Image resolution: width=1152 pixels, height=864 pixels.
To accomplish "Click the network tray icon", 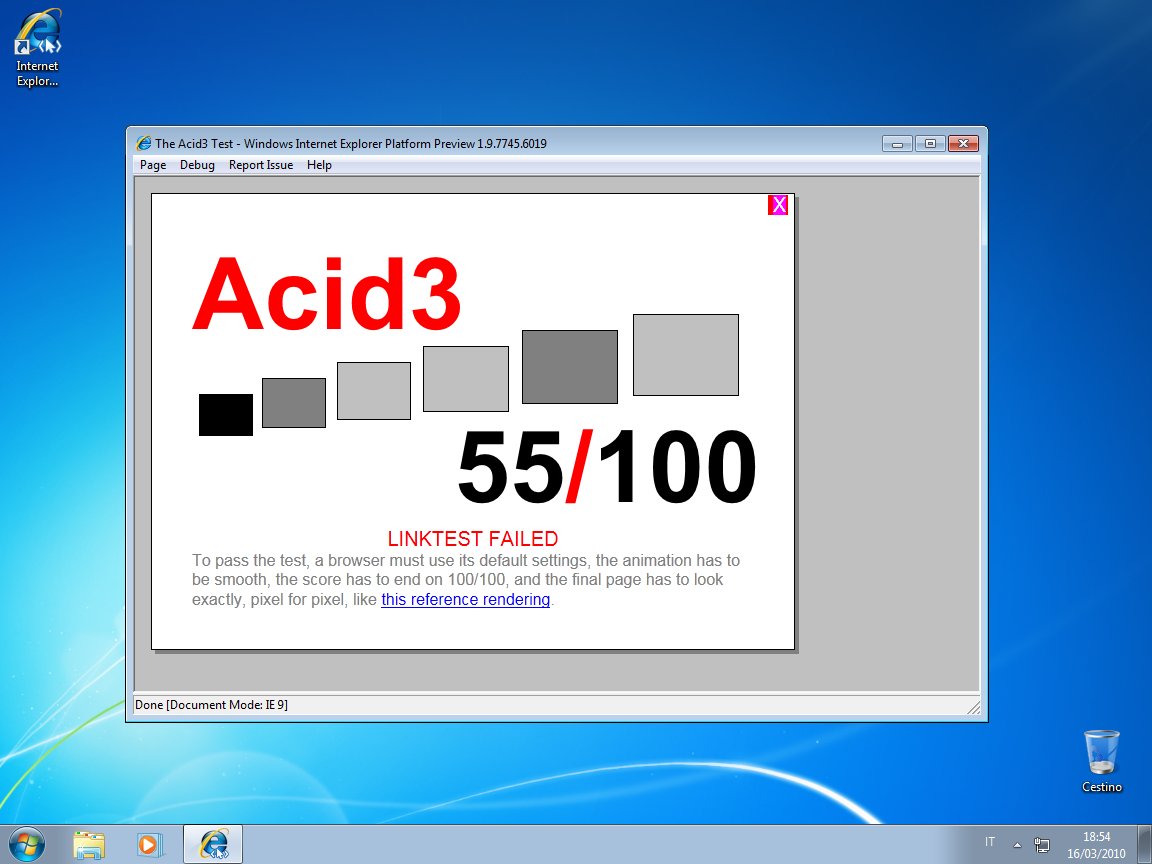I will pyautogui.click(x=1041, y=845).
